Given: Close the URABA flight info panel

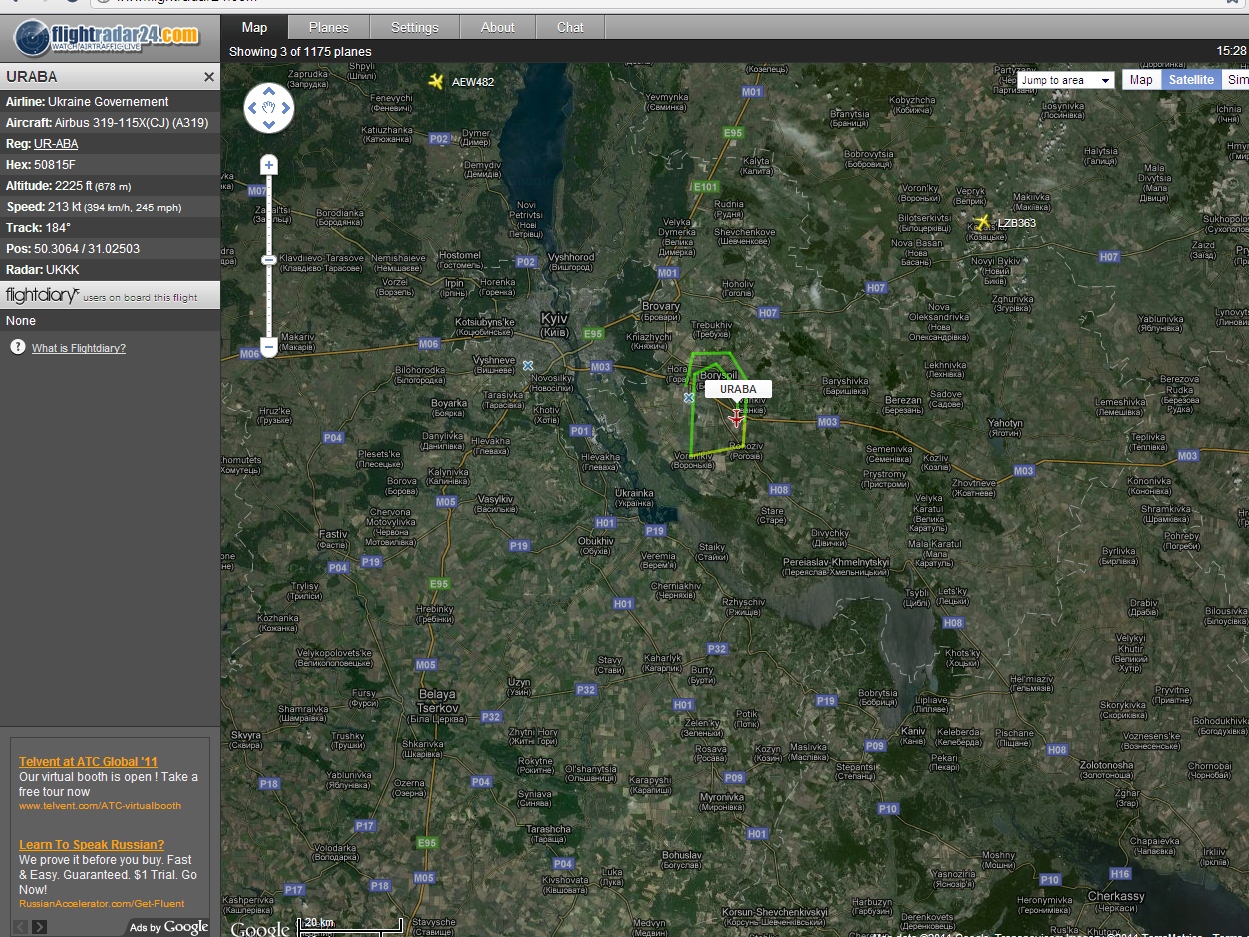Looking at the screenshot, I should tap(209, 77).
